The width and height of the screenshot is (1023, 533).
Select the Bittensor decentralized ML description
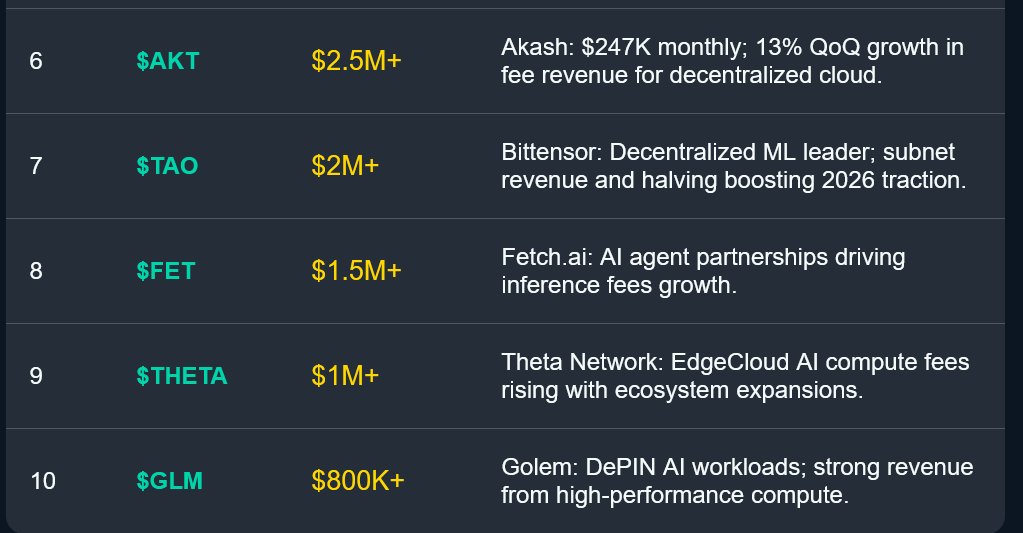click(733, 166)
